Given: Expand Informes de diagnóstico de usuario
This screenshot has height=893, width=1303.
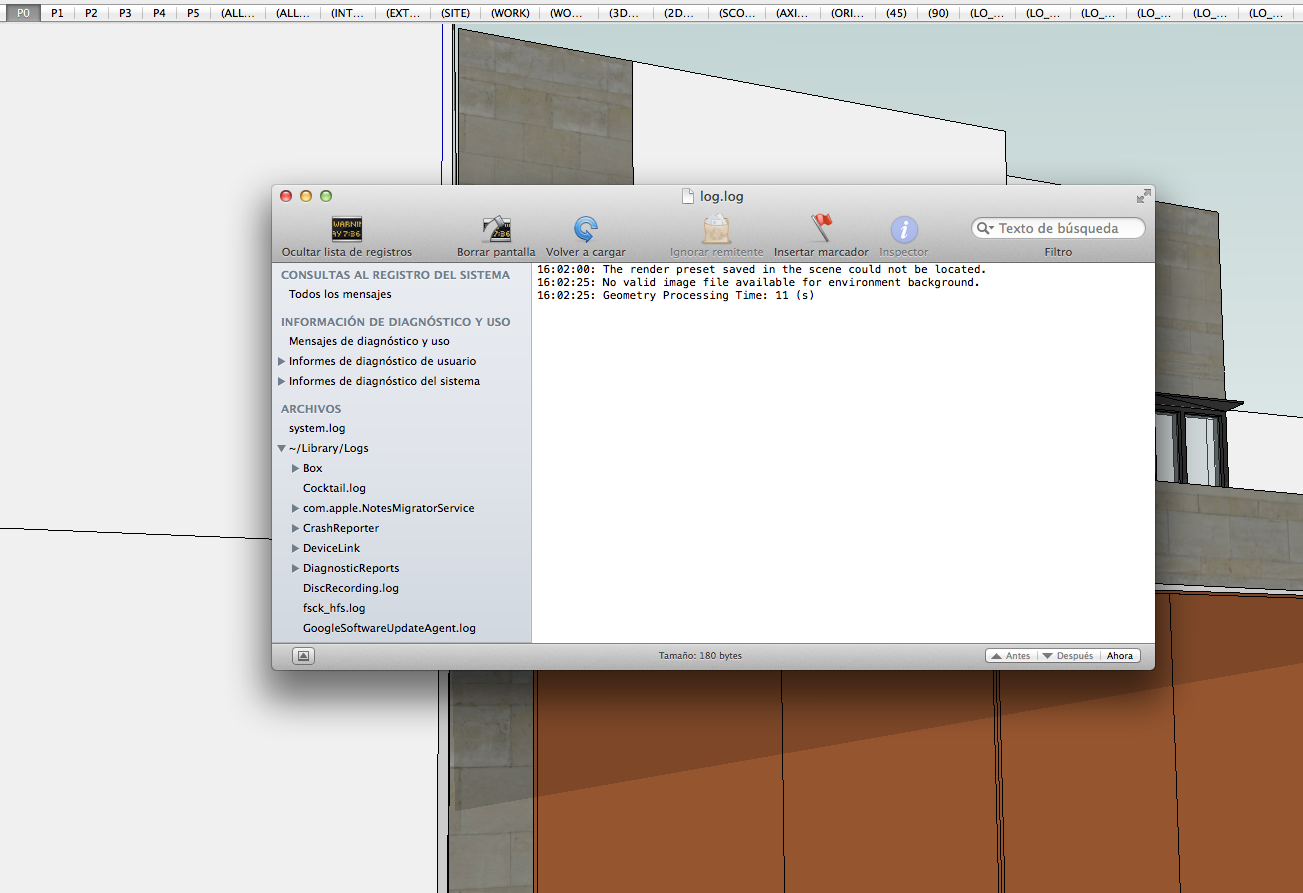Looking at the screenshot, I should pyautogui.click(x=282, y=361).
